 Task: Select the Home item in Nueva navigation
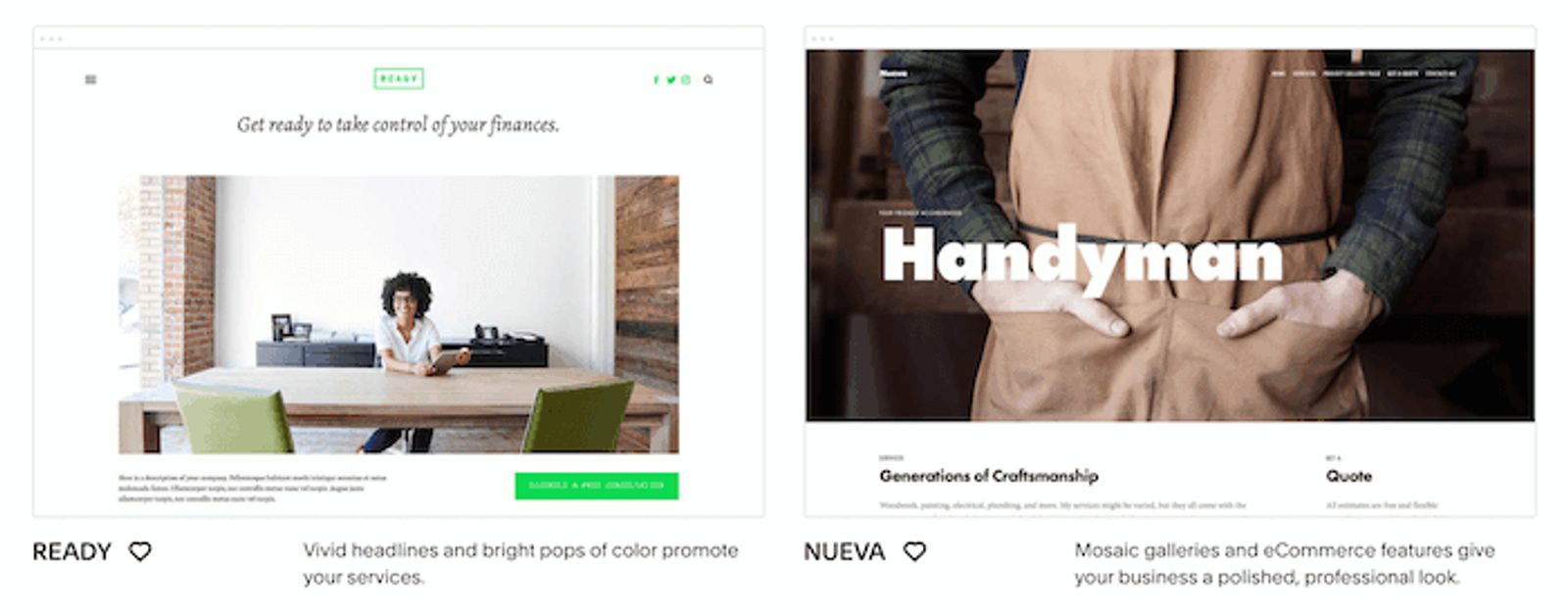(x=1278, y=73)
